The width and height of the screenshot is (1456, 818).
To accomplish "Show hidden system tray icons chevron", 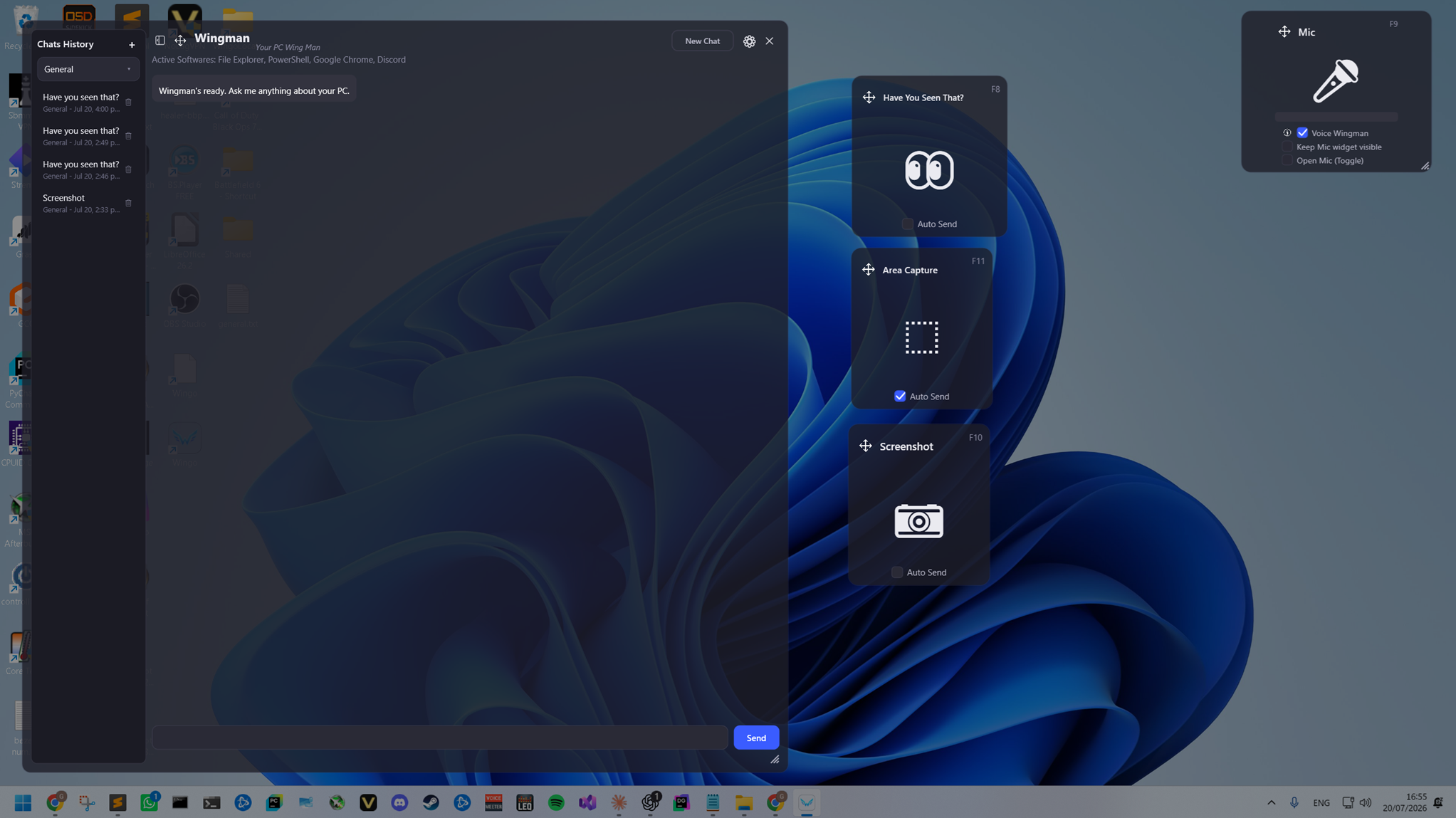I will point(1271,802).
